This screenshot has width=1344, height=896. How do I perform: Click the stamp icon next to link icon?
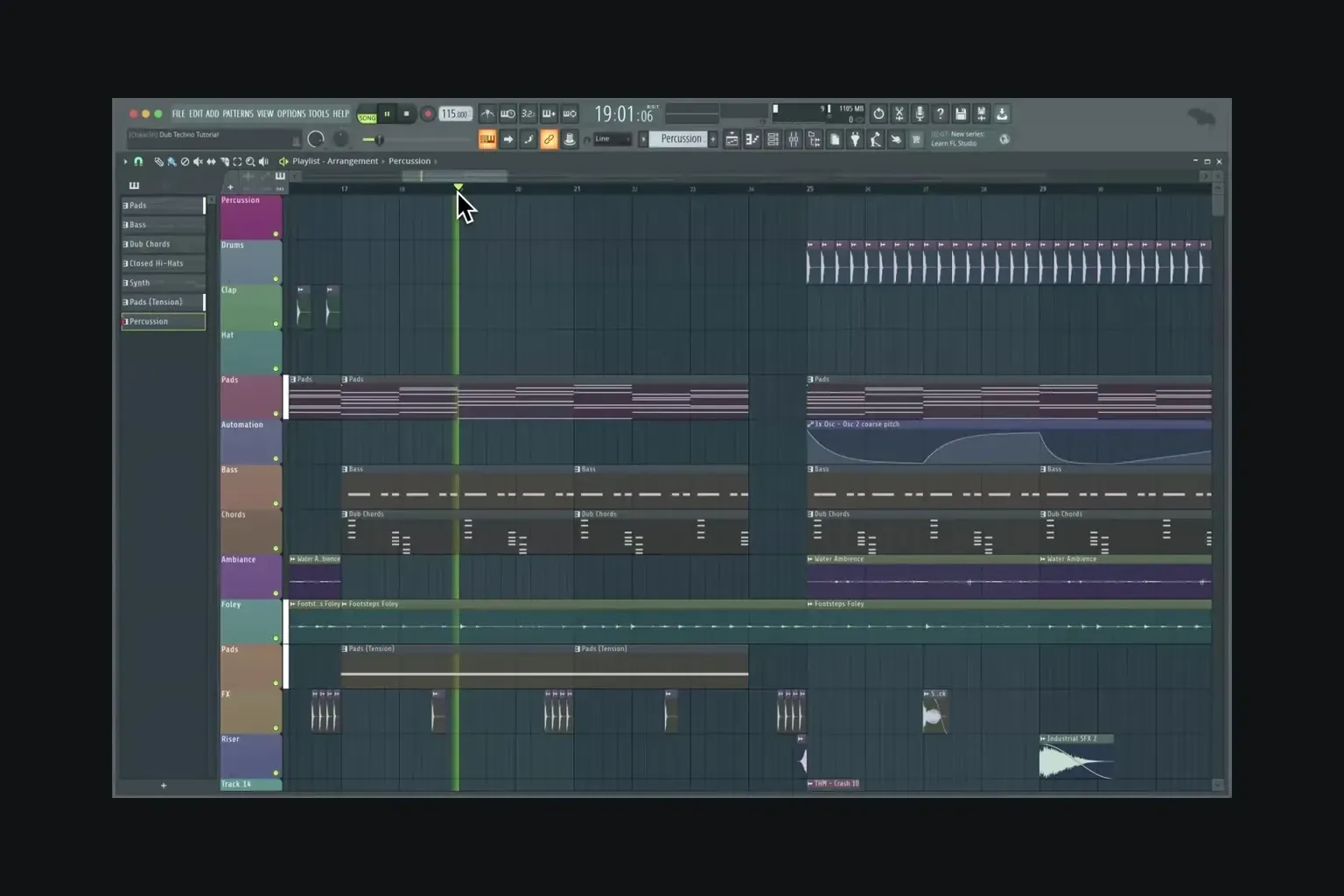[570, 139]
